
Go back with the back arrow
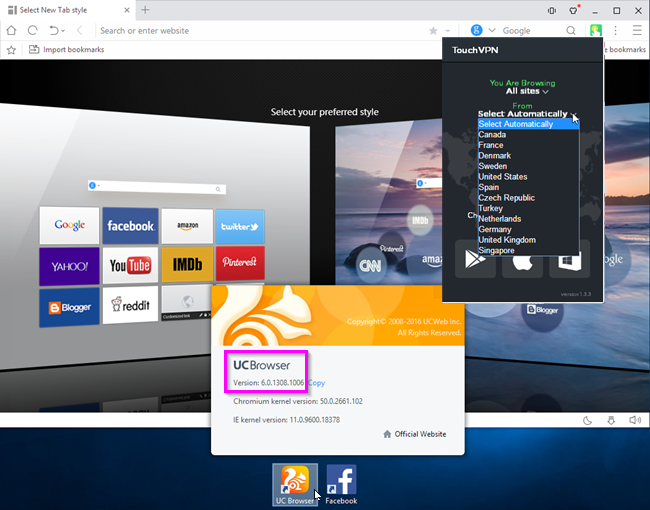coord(80,30)
